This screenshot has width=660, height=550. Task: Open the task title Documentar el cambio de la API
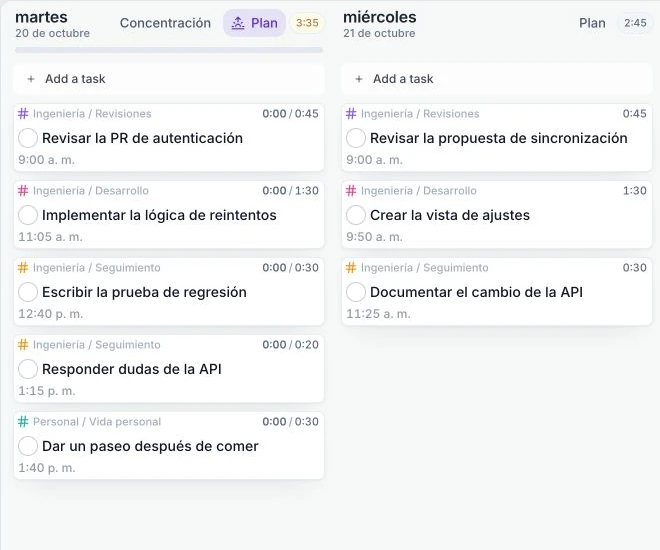pyautogui.click(x=476, y=292)
